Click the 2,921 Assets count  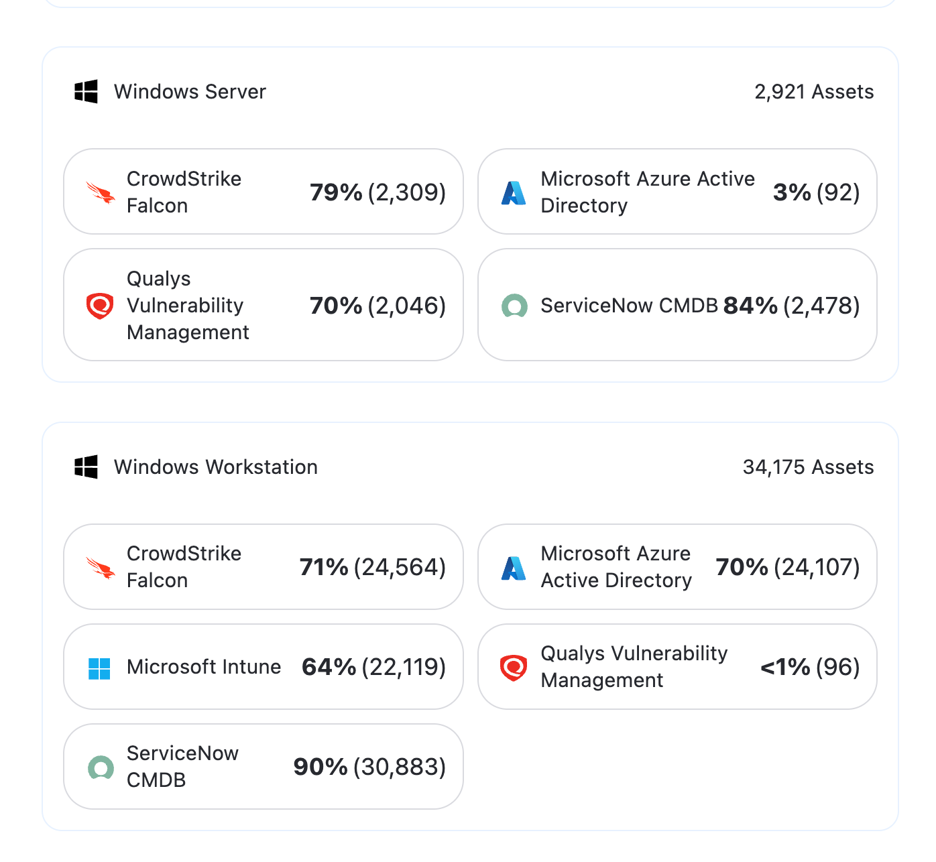814,91
